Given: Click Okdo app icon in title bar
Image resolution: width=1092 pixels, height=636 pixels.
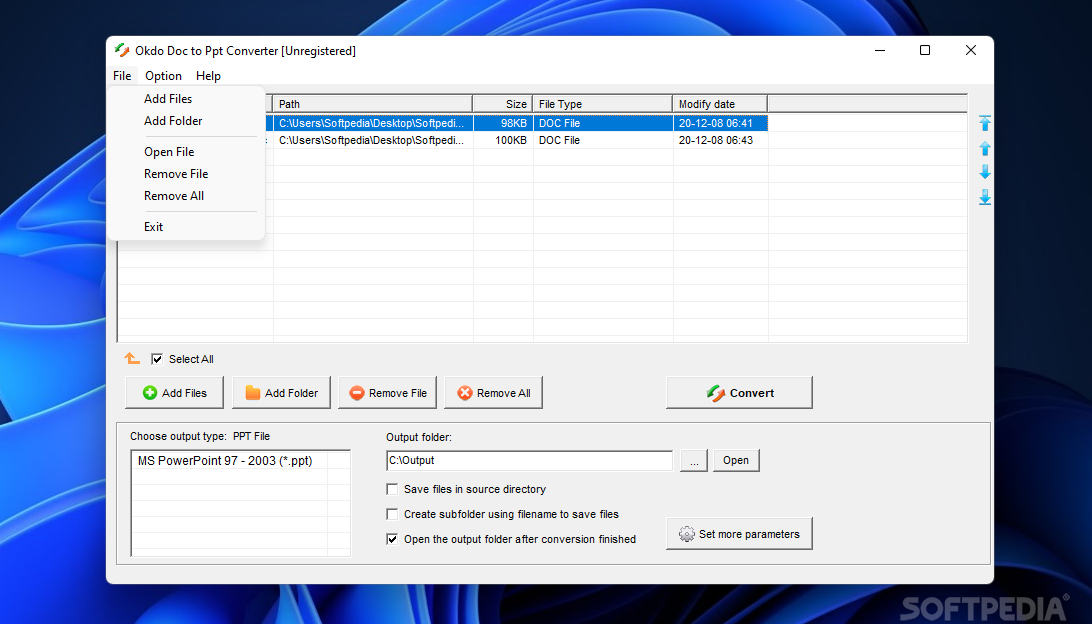Looking at the screenshot, I should point(122,50).
